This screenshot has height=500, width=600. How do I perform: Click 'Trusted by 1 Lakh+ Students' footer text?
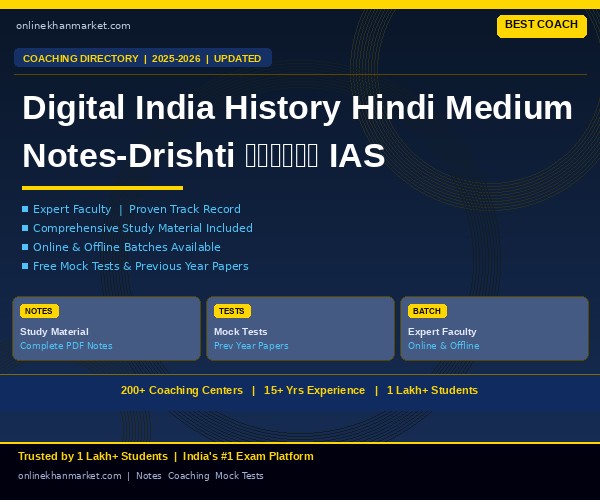click(x=93, y=456)
